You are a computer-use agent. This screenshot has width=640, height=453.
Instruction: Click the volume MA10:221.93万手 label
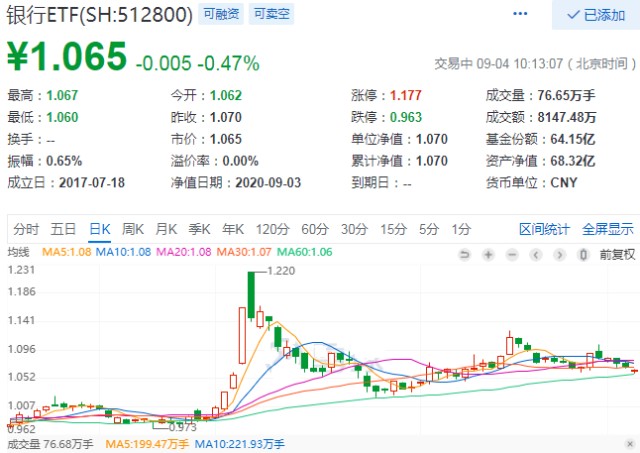pos(240,444)
